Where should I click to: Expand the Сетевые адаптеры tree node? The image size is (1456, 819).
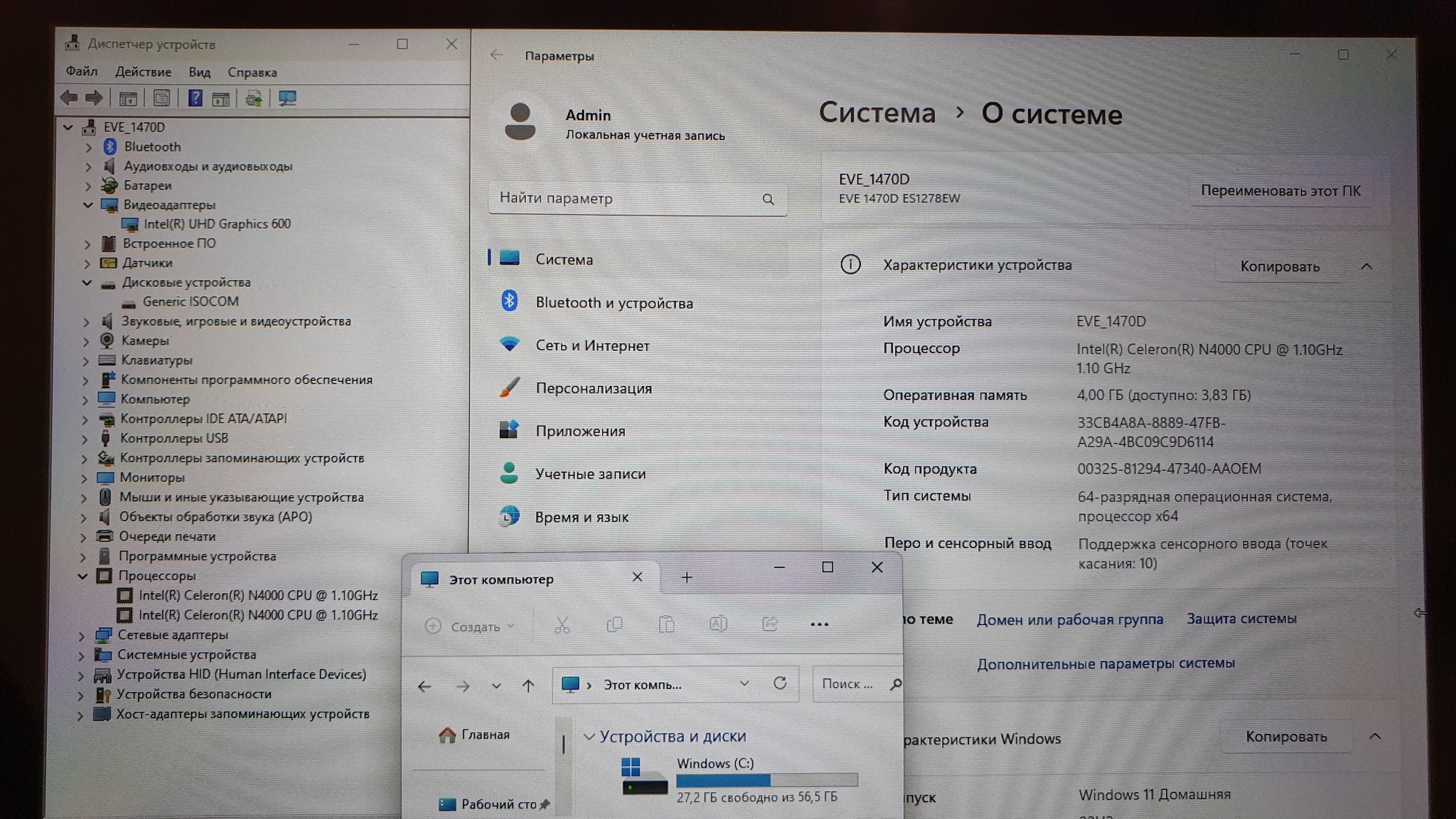point(81,636)
